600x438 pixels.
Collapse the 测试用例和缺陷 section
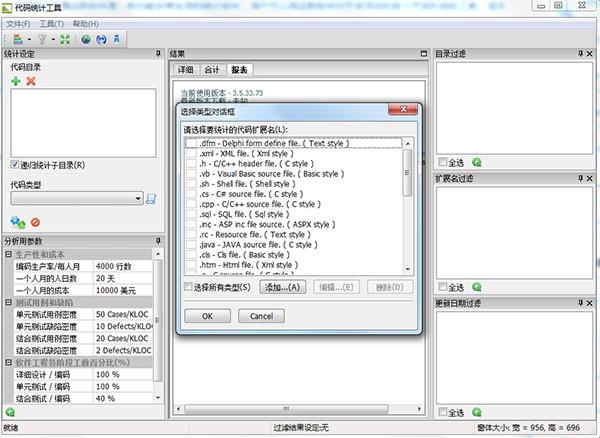point(9,302)
